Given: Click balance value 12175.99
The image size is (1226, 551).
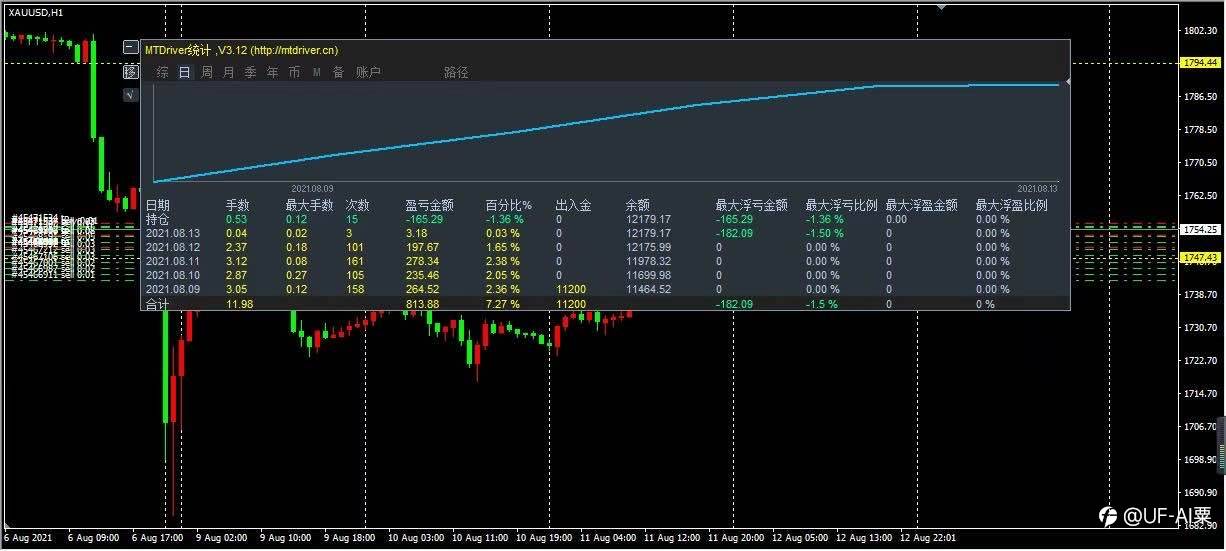Looking at the screenshot, I should pyautogui.click(x=648, y=247).
